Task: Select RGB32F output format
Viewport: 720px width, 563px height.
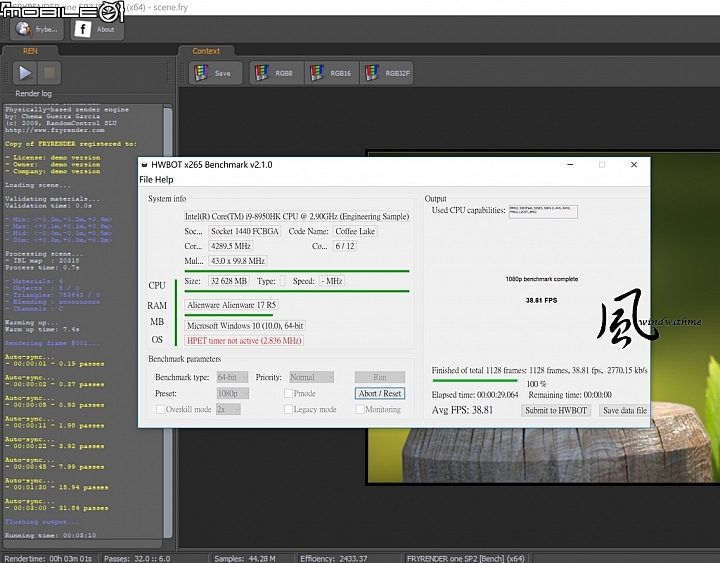Action: coord(387,73)
